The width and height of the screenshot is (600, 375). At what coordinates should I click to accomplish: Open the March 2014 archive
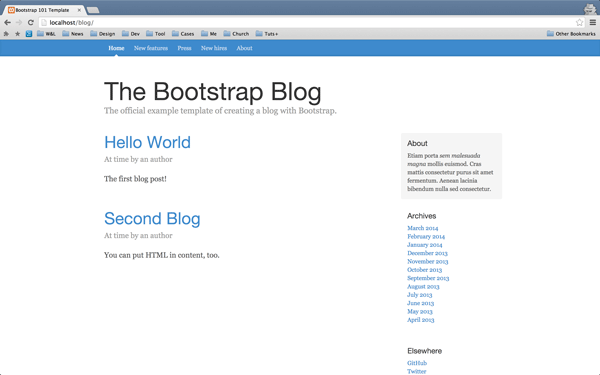click(x=422, y=228)
